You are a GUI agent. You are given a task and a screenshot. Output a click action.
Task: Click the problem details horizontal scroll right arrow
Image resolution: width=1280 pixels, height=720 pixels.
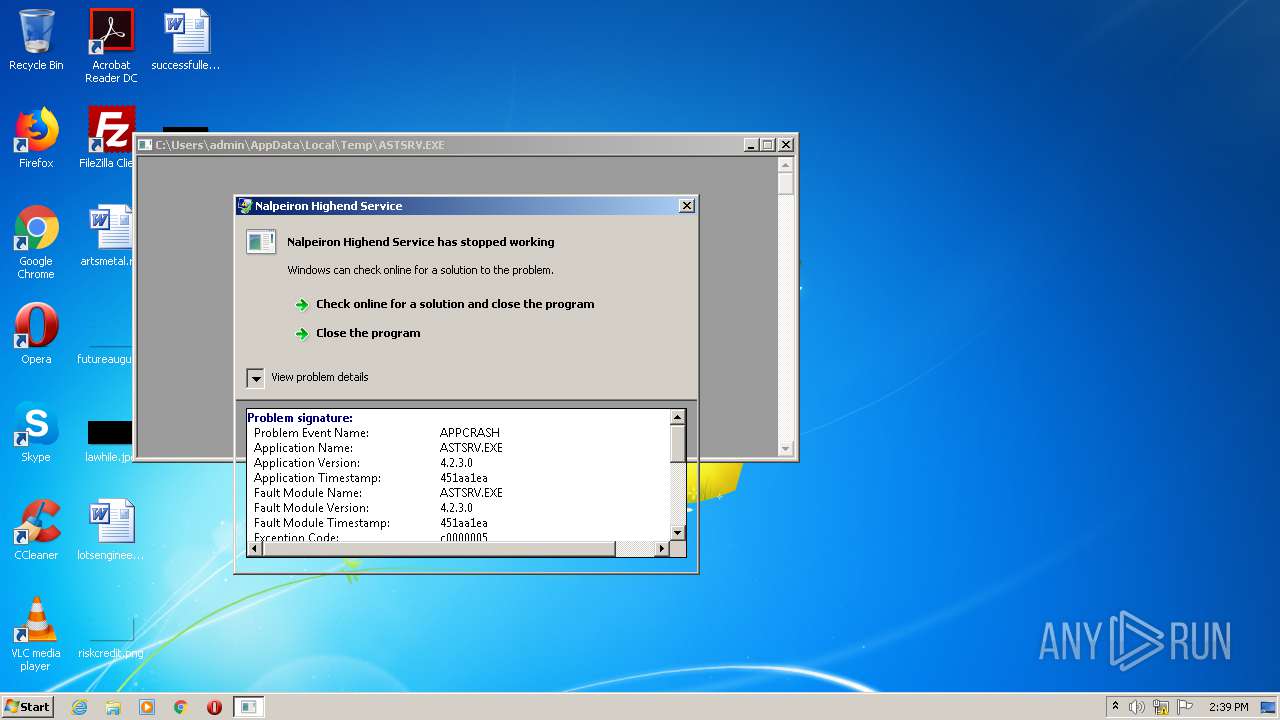[661, 549]
